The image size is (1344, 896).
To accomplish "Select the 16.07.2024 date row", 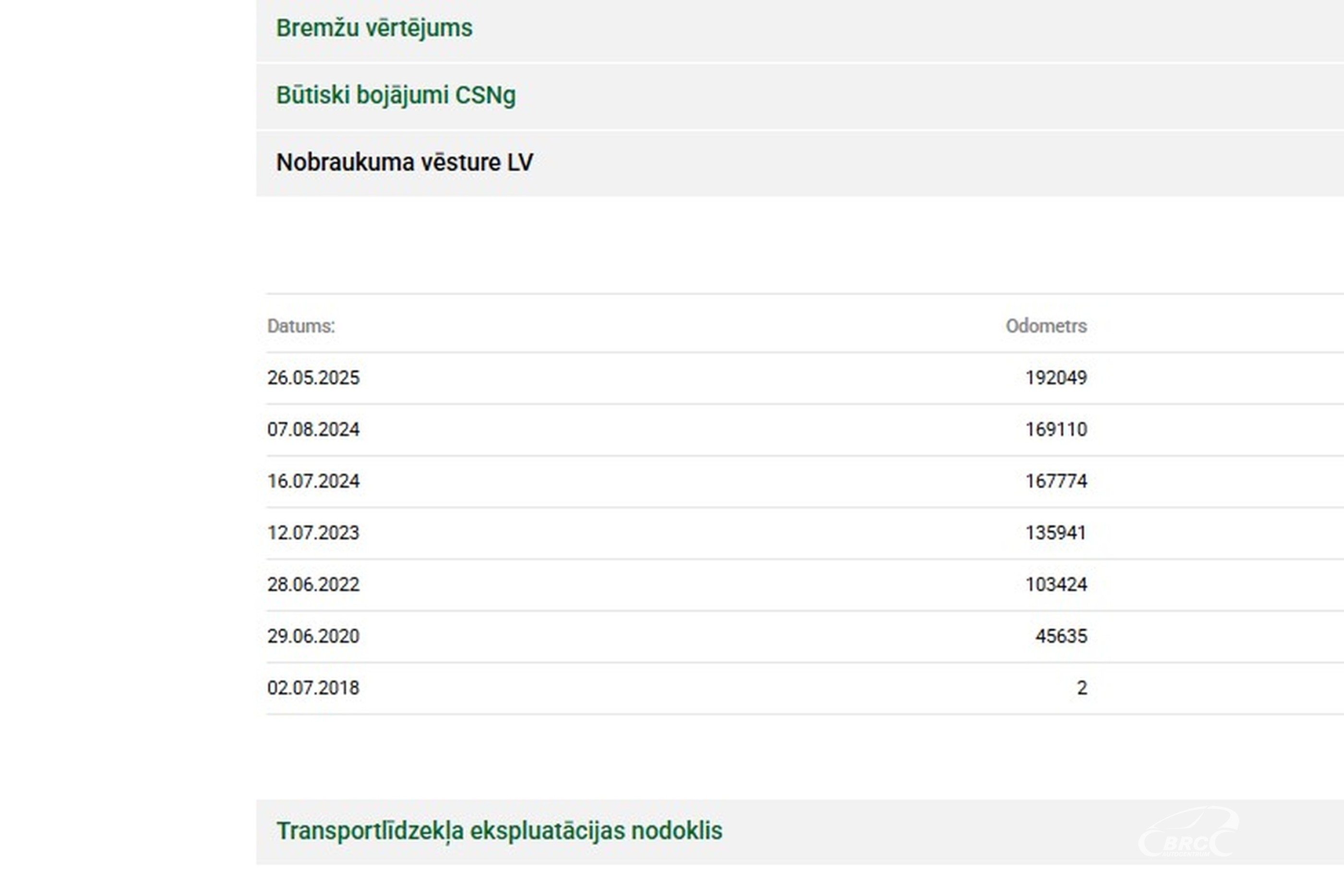I will [x=313, y=481].
